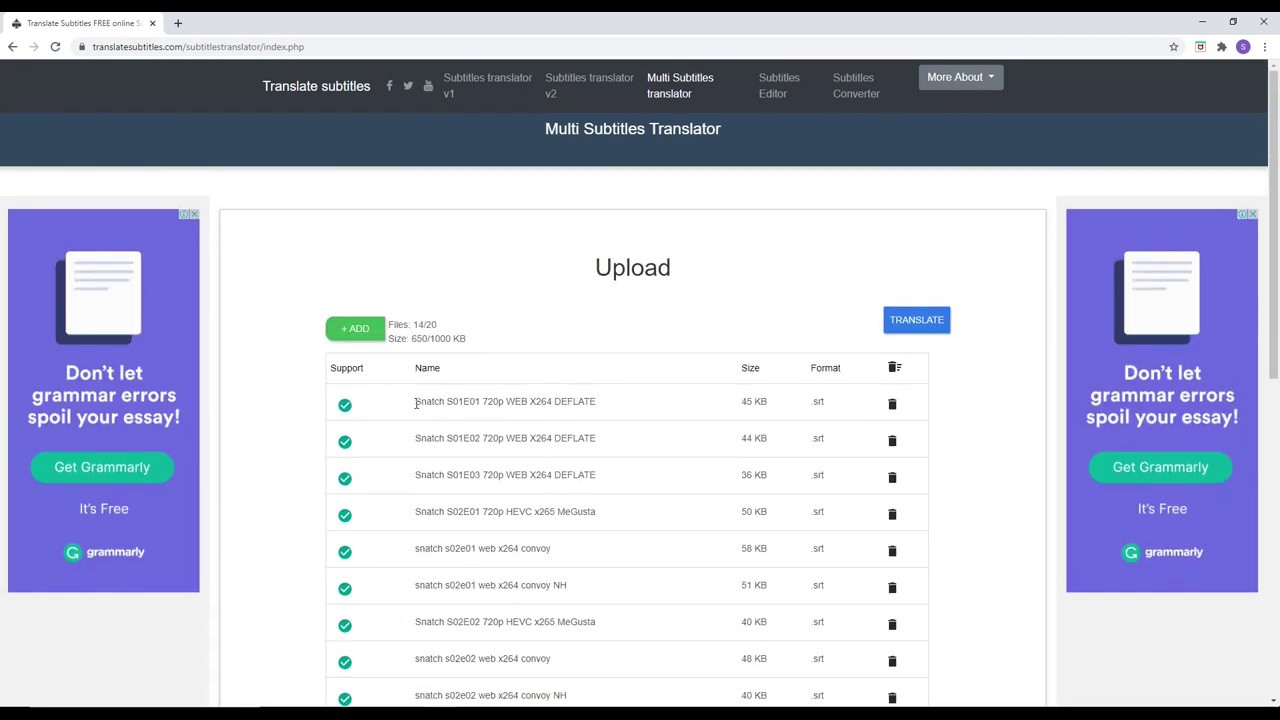The image size is (1280, 720).
Task: Reload the page
Action: point(55,47)
